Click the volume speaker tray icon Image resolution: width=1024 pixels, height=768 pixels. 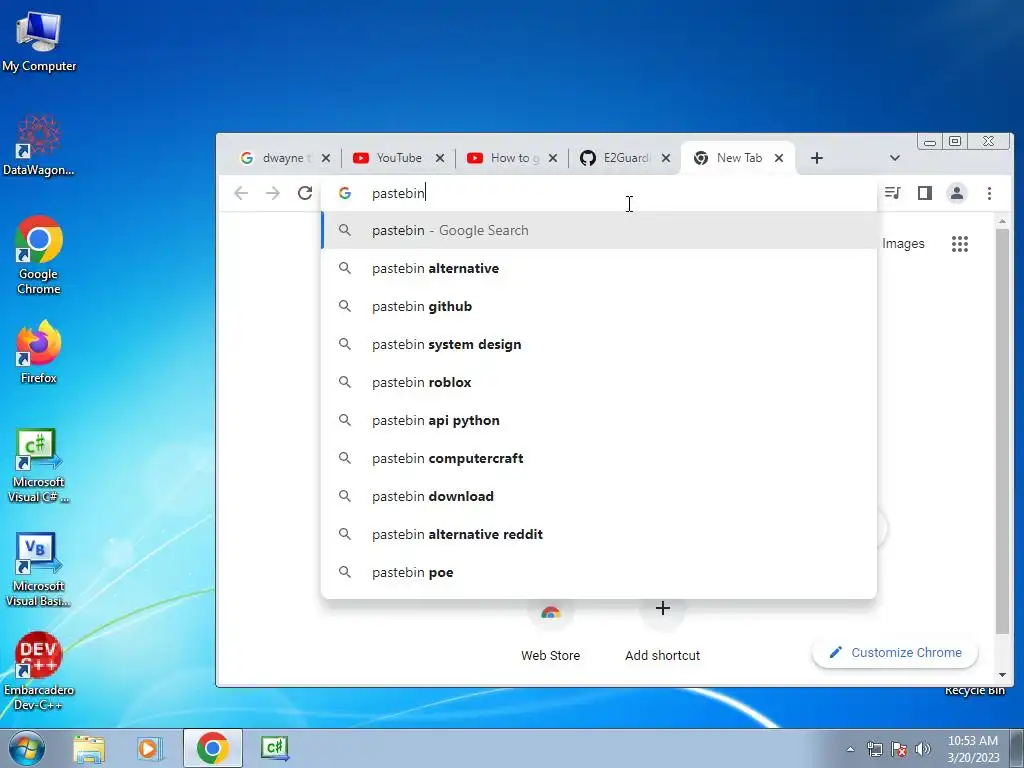pos(923,749)
